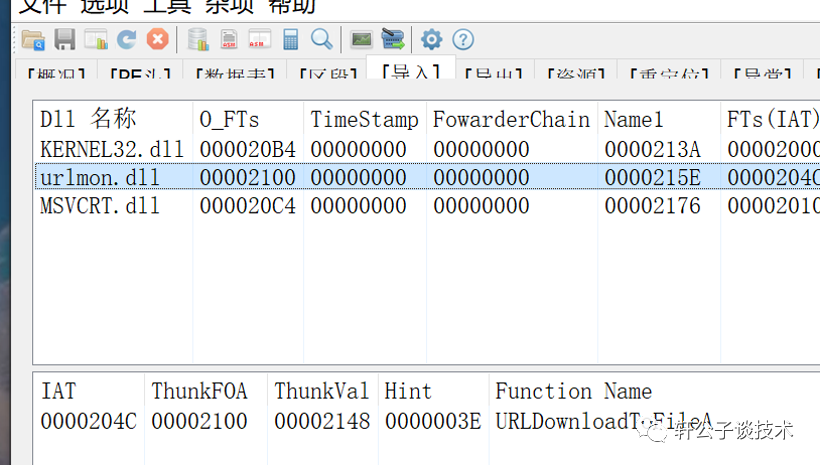This screenshot has width=820, height=466.
Task: Click the ASM window panel icon
Action: [259, 40]
